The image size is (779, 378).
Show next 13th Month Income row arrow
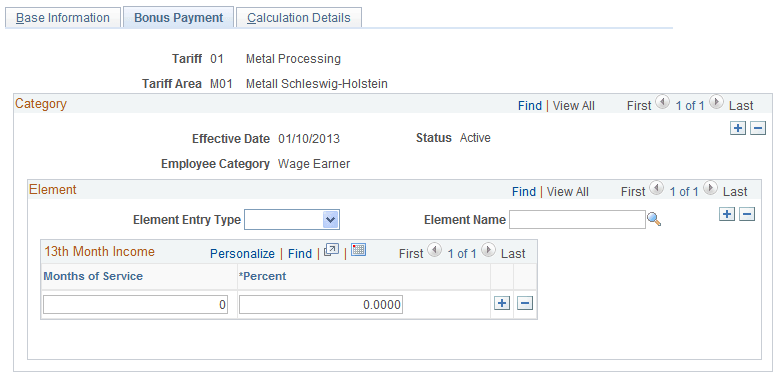[488, 251]
